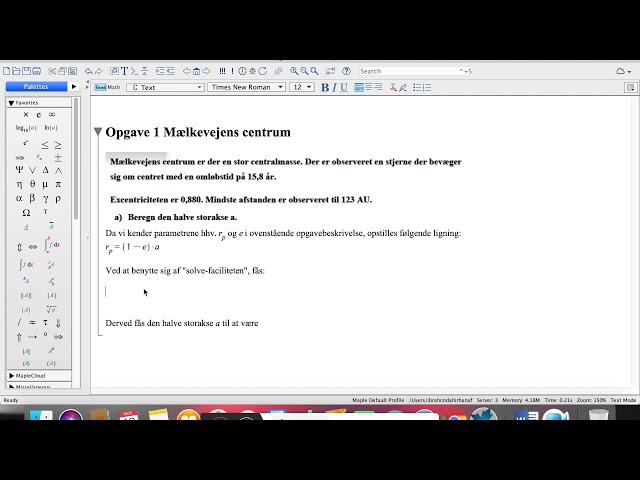Screen dimensions: 640x480
Task: Click the undo arrow icon
Action: [88, 71]
